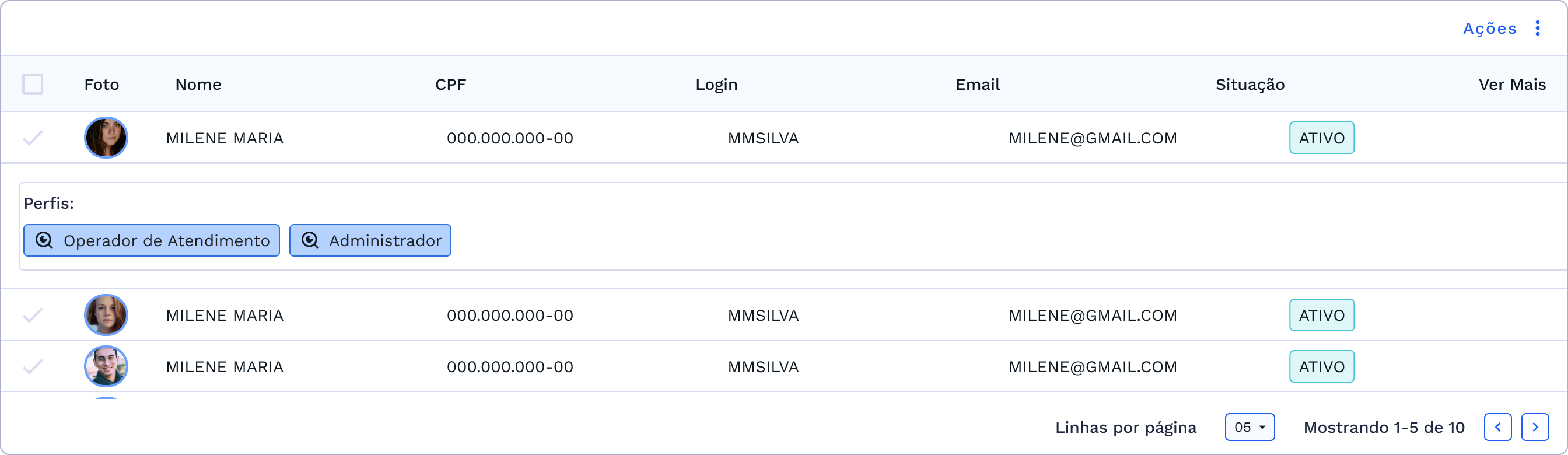Image resolution: width=1568 pixels, height=455 pixels.
Task: Select the third user row's checkmark
Action: tap(33, 366)
